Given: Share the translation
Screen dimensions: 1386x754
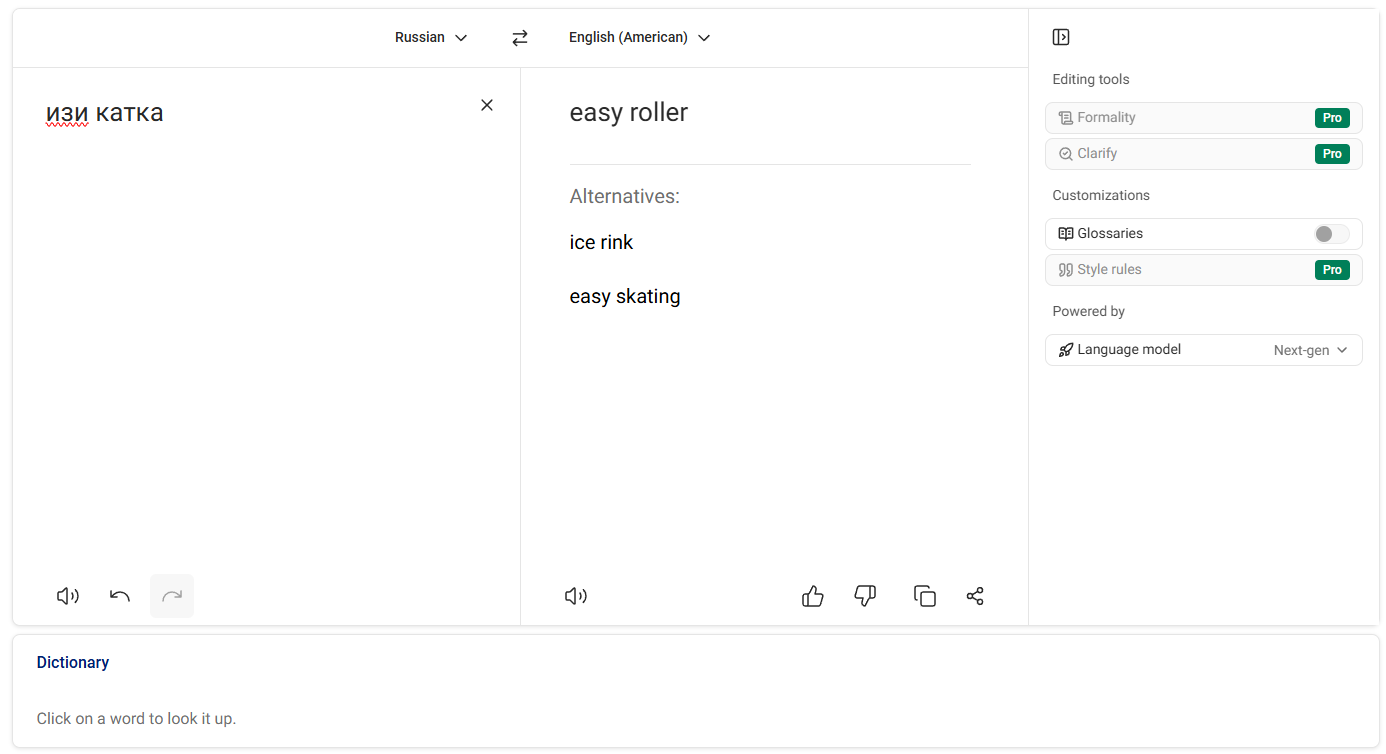Looking at the screenshot, I should coord(975,596).
